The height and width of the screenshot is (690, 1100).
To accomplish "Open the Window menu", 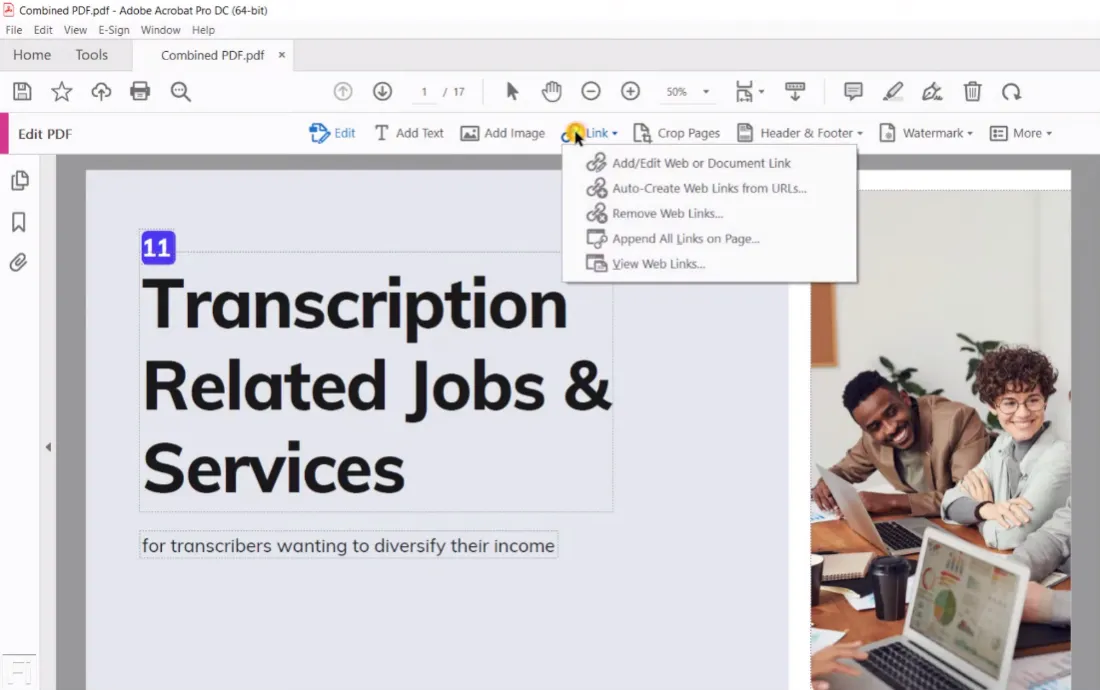I will (161, 30).
